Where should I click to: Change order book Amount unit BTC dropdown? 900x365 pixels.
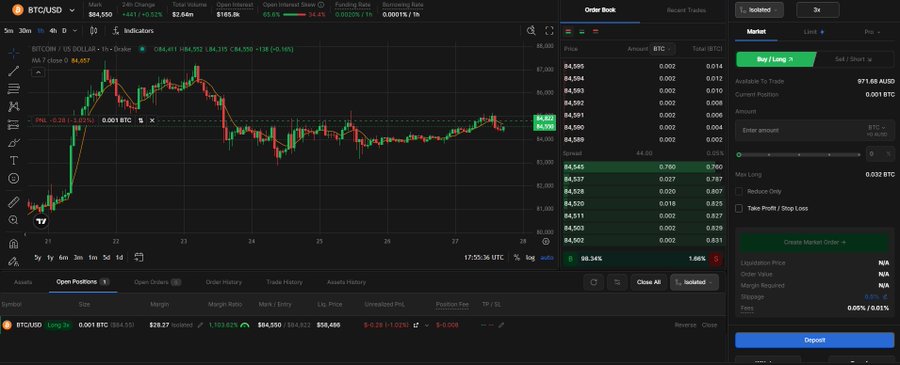[x=662, y=49]
